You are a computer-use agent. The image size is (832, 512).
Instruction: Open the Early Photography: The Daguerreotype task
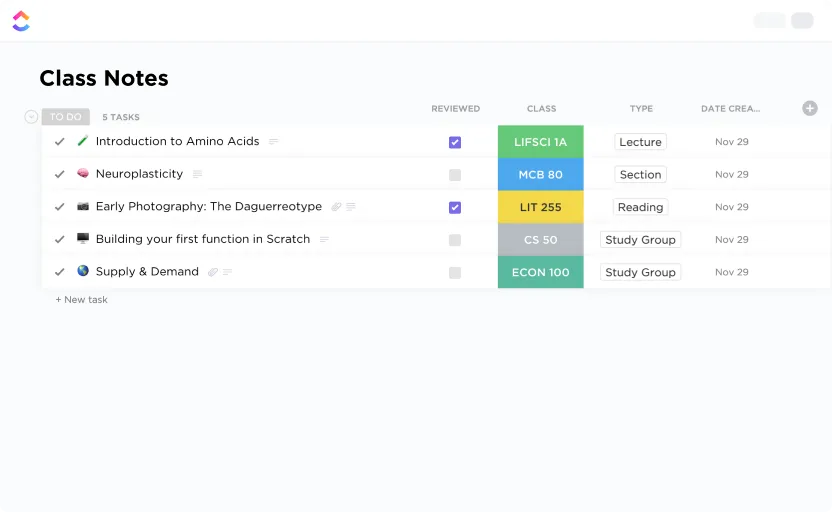pyautogui.click(x=209, y=206)
